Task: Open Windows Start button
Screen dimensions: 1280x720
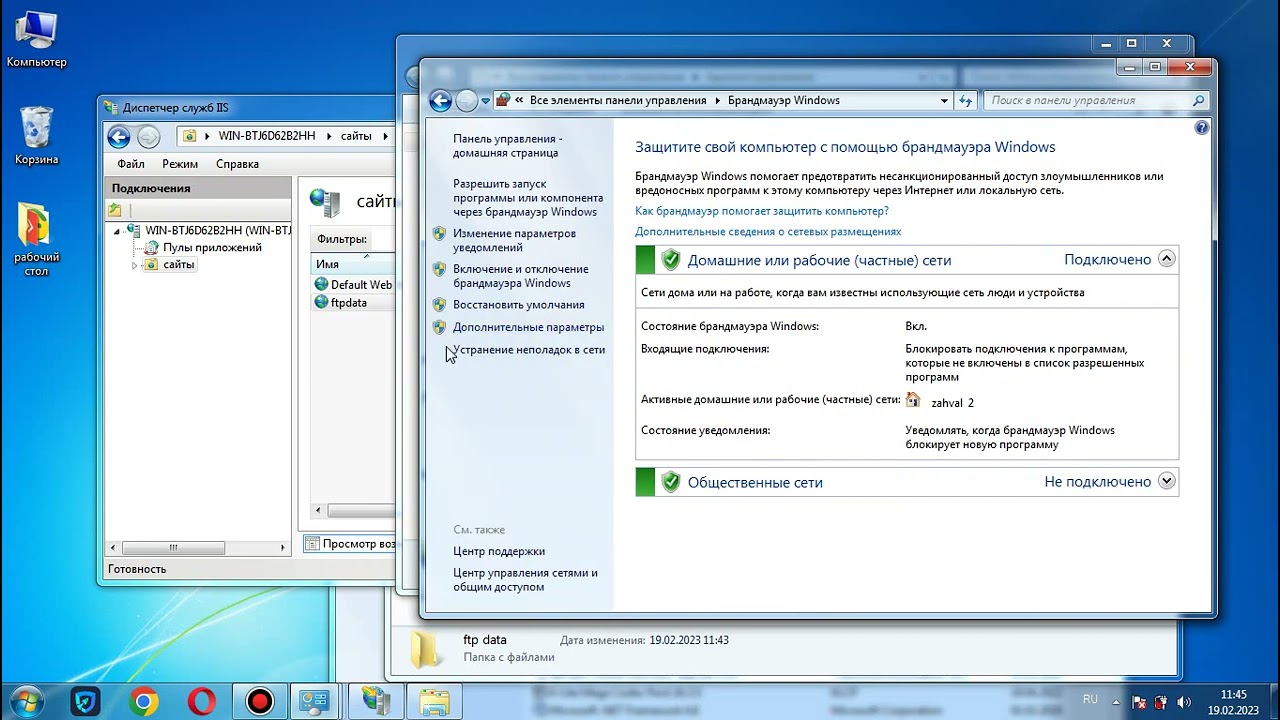Action: tap(27, 701)
